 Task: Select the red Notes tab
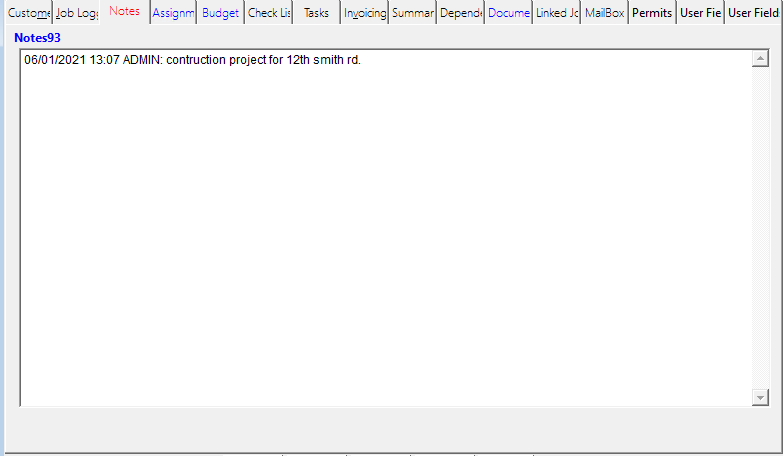click(x=124, y=11)
